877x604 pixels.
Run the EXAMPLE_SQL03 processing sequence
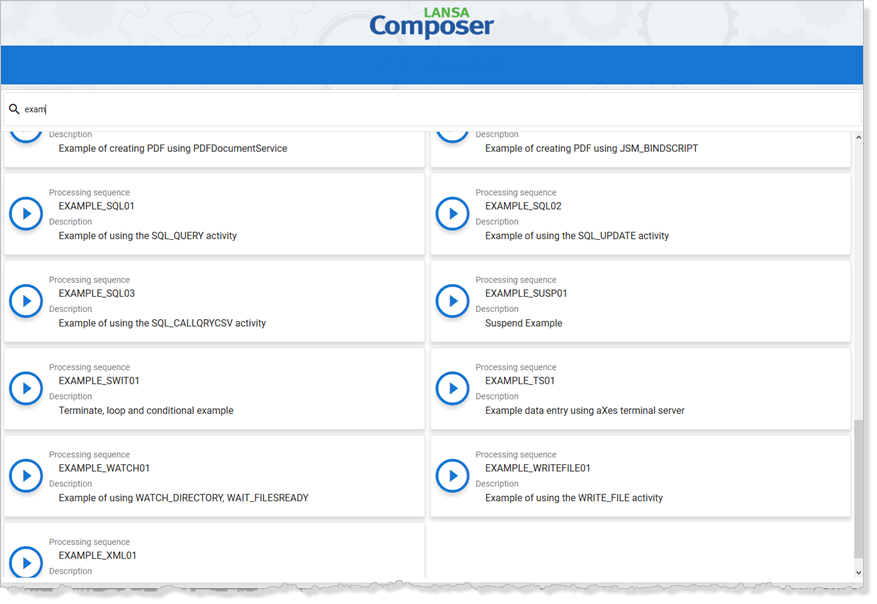click(26, 301)
